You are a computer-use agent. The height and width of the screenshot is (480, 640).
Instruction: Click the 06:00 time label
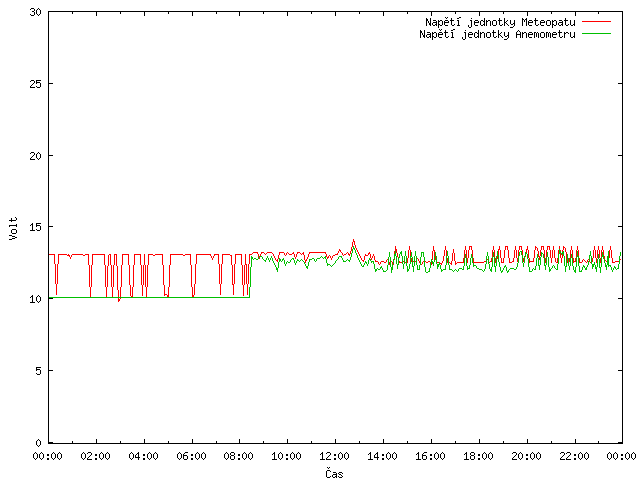[x=191, y=456]
